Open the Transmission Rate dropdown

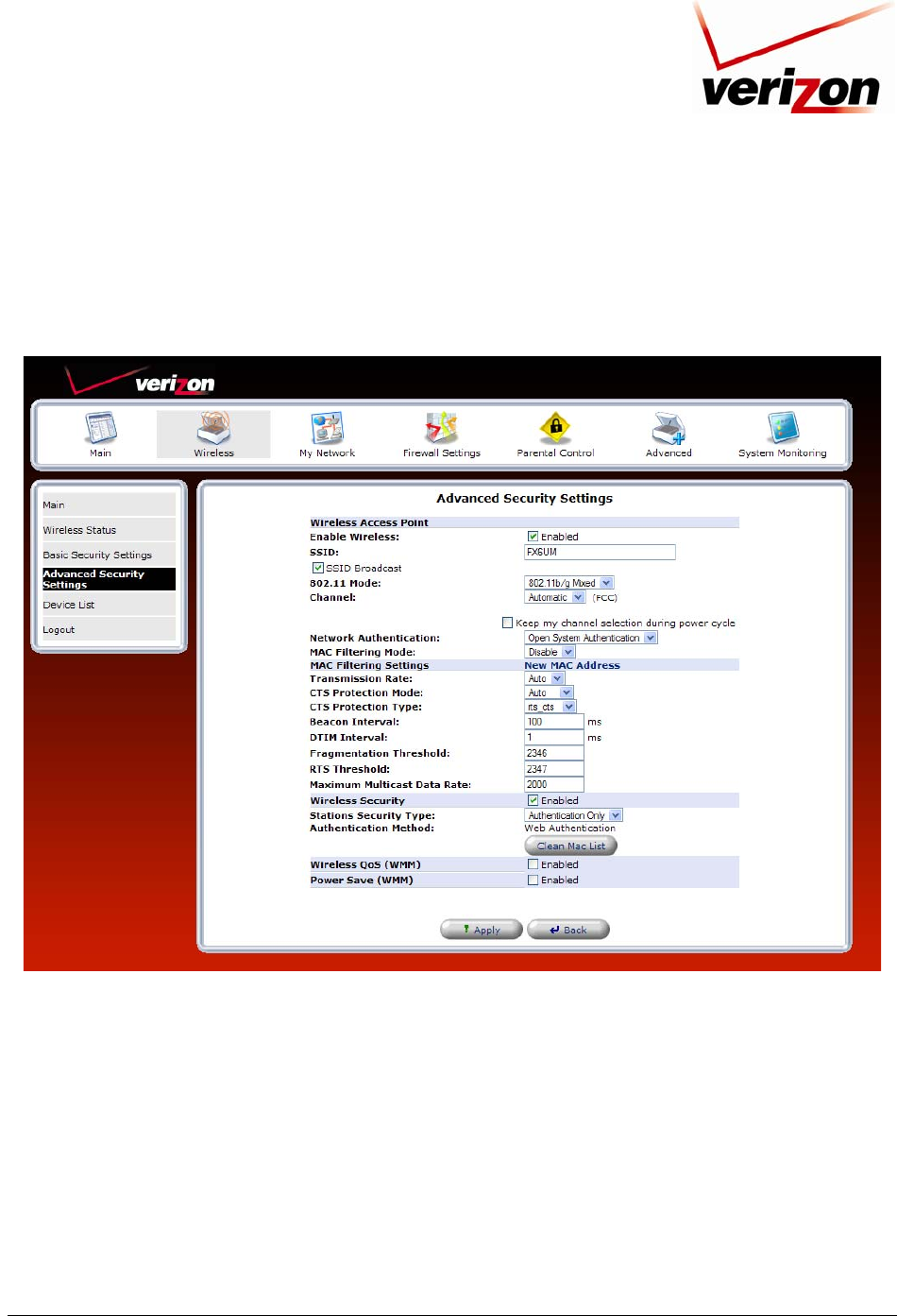point(545,678)
